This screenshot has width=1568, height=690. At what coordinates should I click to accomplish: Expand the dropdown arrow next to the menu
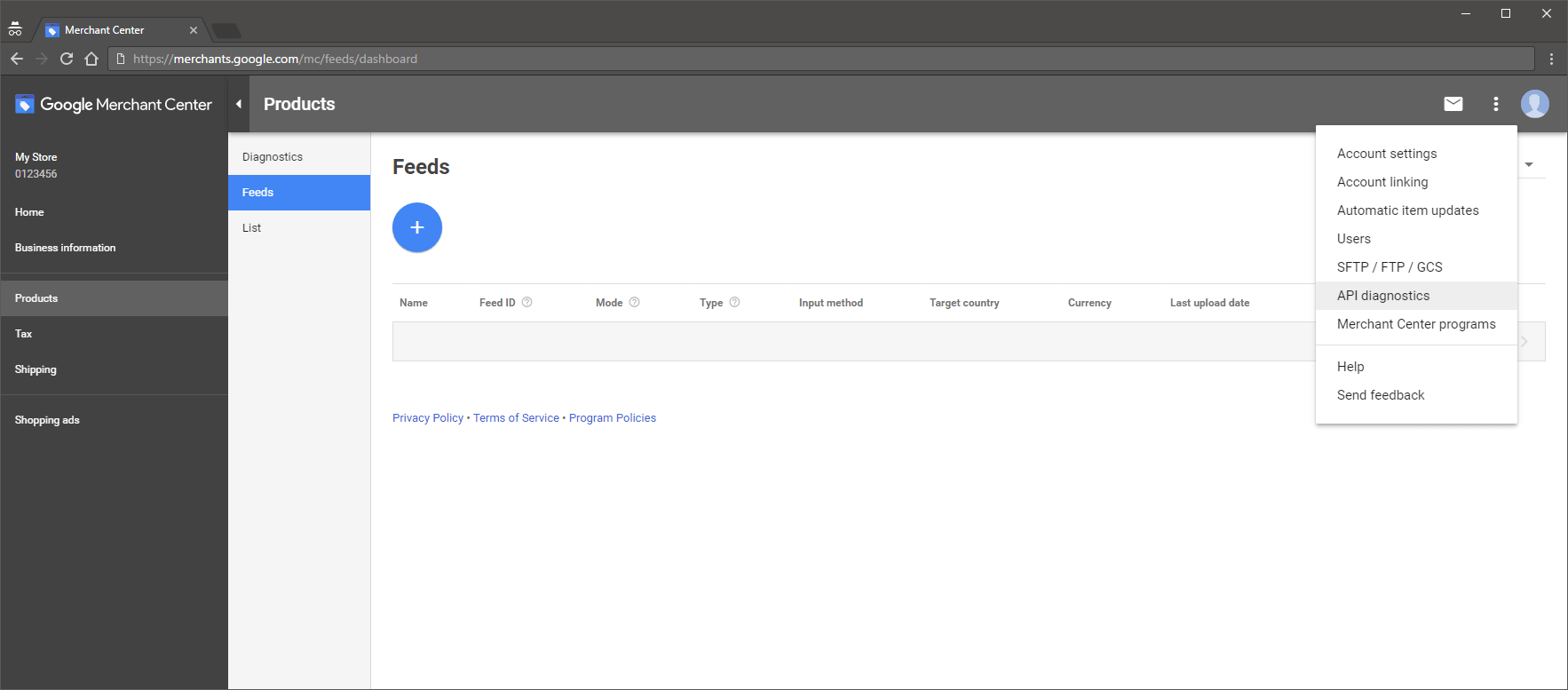click(x=1529, y=164)
